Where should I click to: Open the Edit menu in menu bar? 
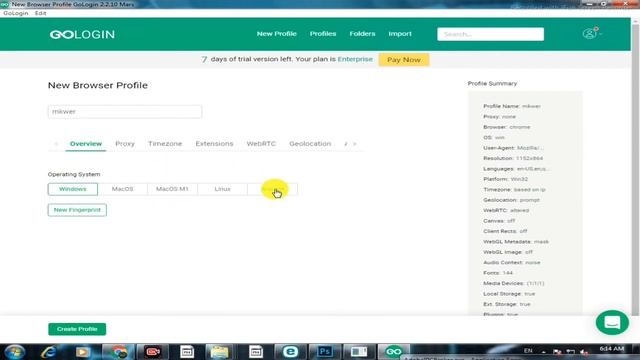[x=40, y=13]
